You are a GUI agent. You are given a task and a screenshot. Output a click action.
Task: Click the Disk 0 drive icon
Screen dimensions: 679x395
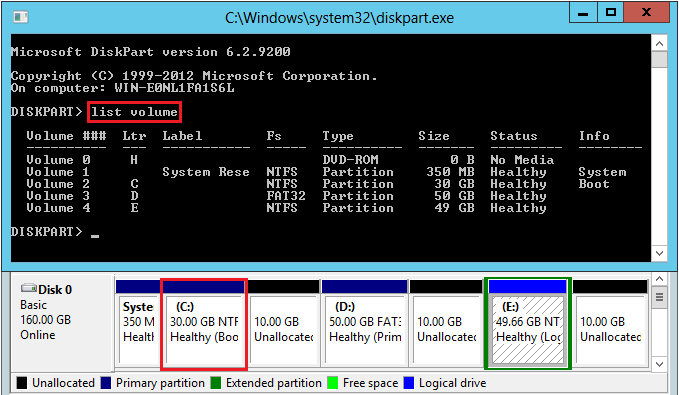29,288
